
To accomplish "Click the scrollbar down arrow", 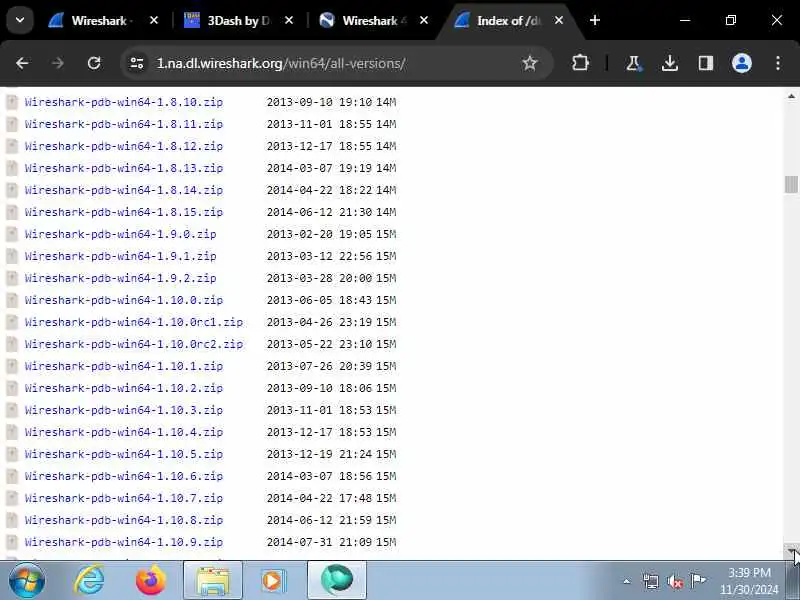I will coord(791,551).
